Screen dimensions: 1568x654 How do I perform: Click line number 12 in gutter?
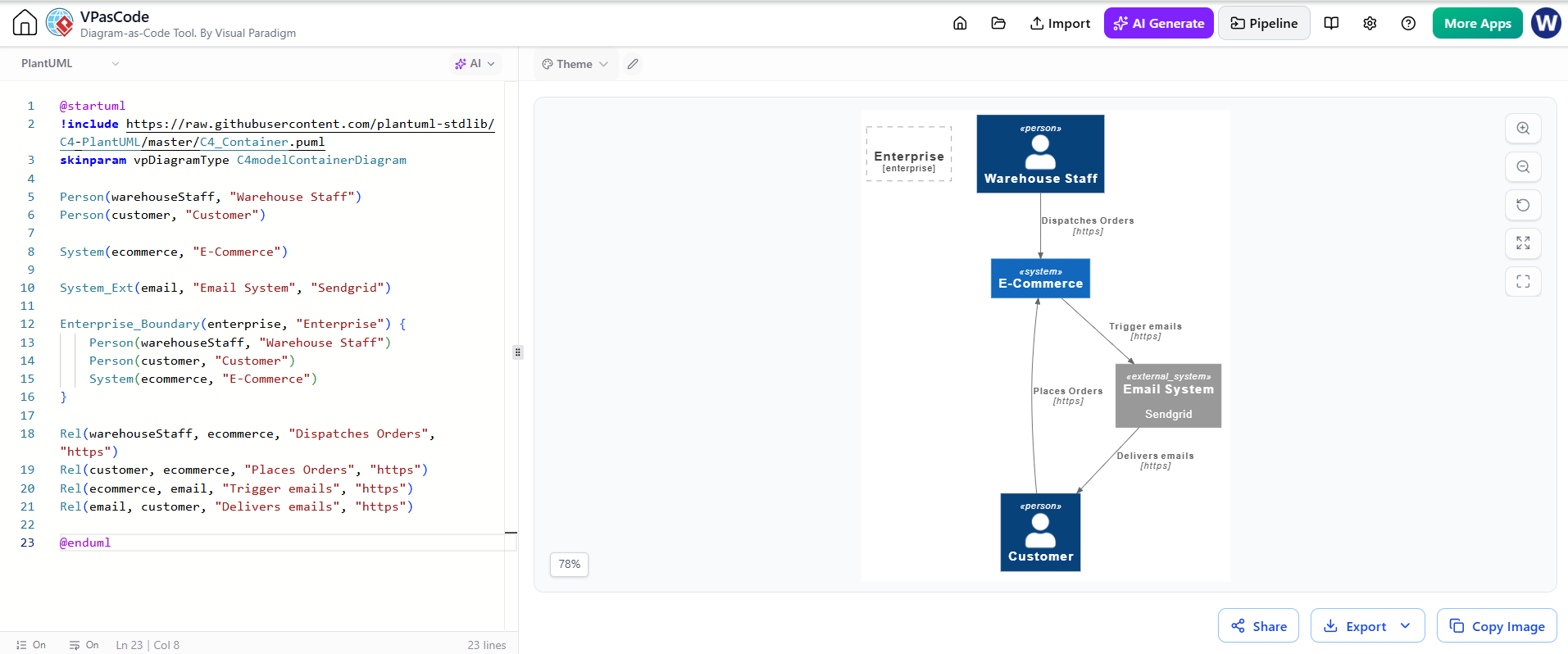tap(27, 324)
